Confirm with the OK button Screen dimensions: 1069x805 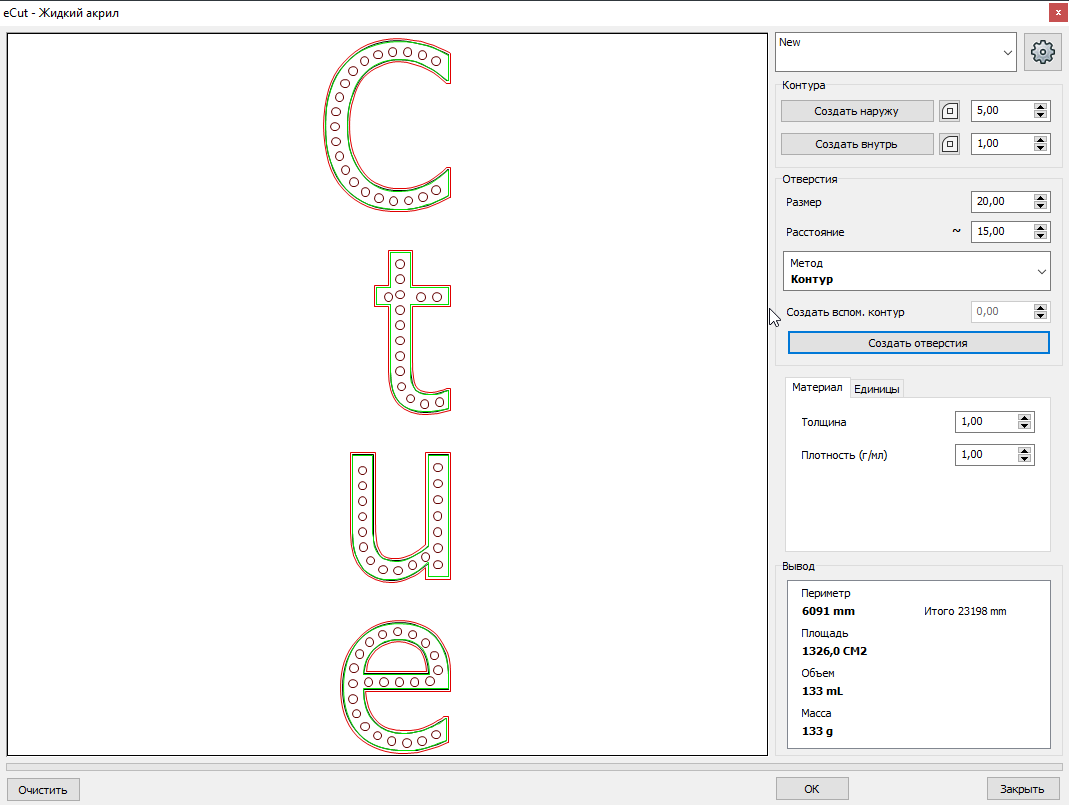(x=812, y=789)
